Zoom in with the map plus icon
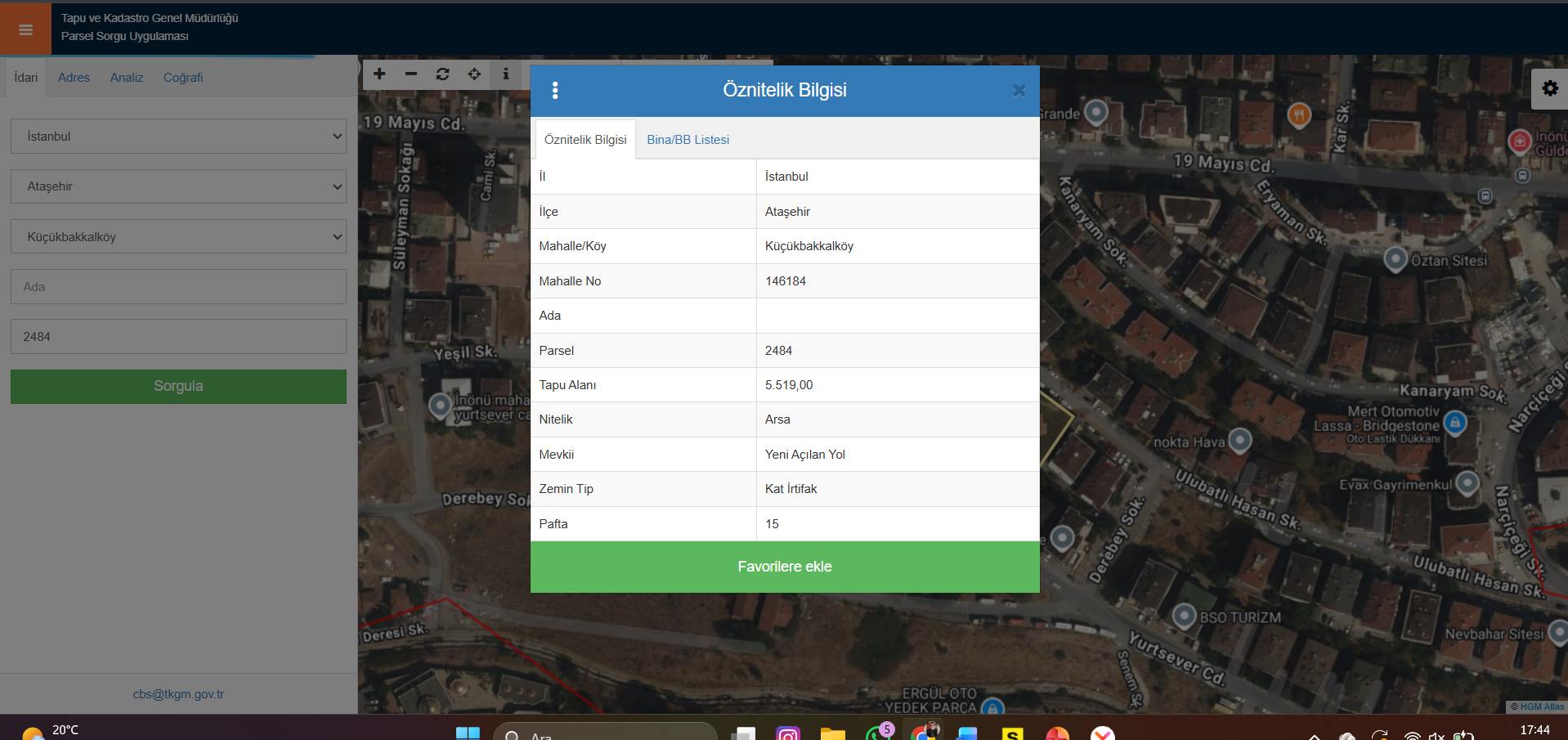The height and width of the screenshot is (740, 1568). click(x=379, y=74)
